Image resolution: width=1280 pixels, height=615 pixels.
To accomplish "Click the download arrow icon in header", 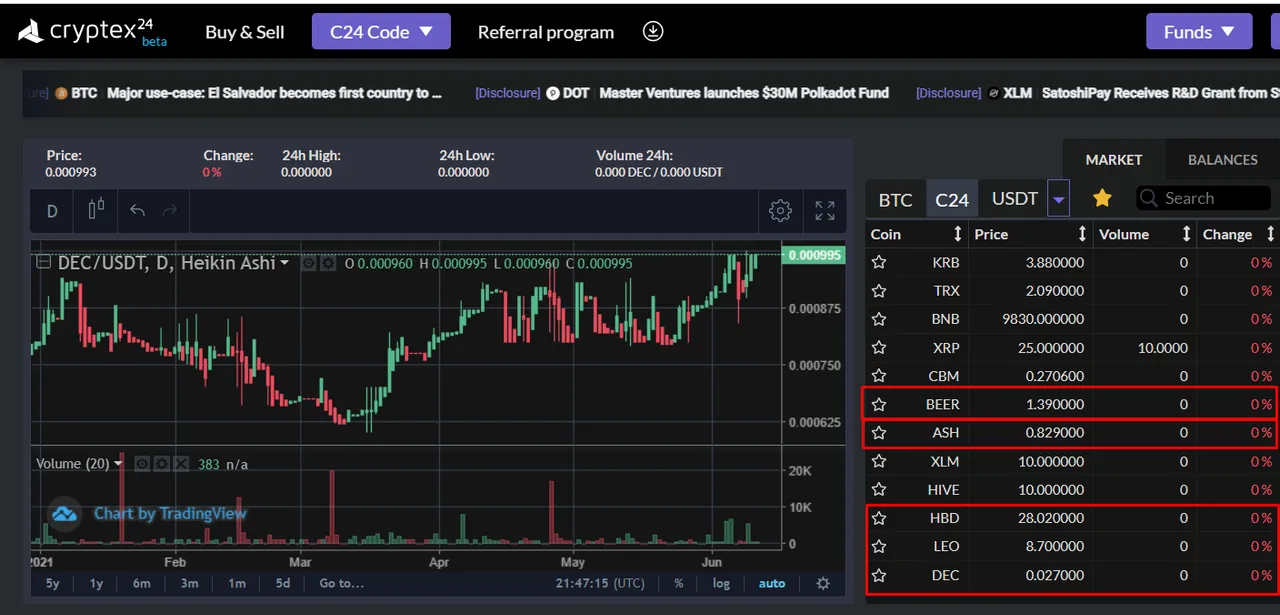I will pos(653,32).
